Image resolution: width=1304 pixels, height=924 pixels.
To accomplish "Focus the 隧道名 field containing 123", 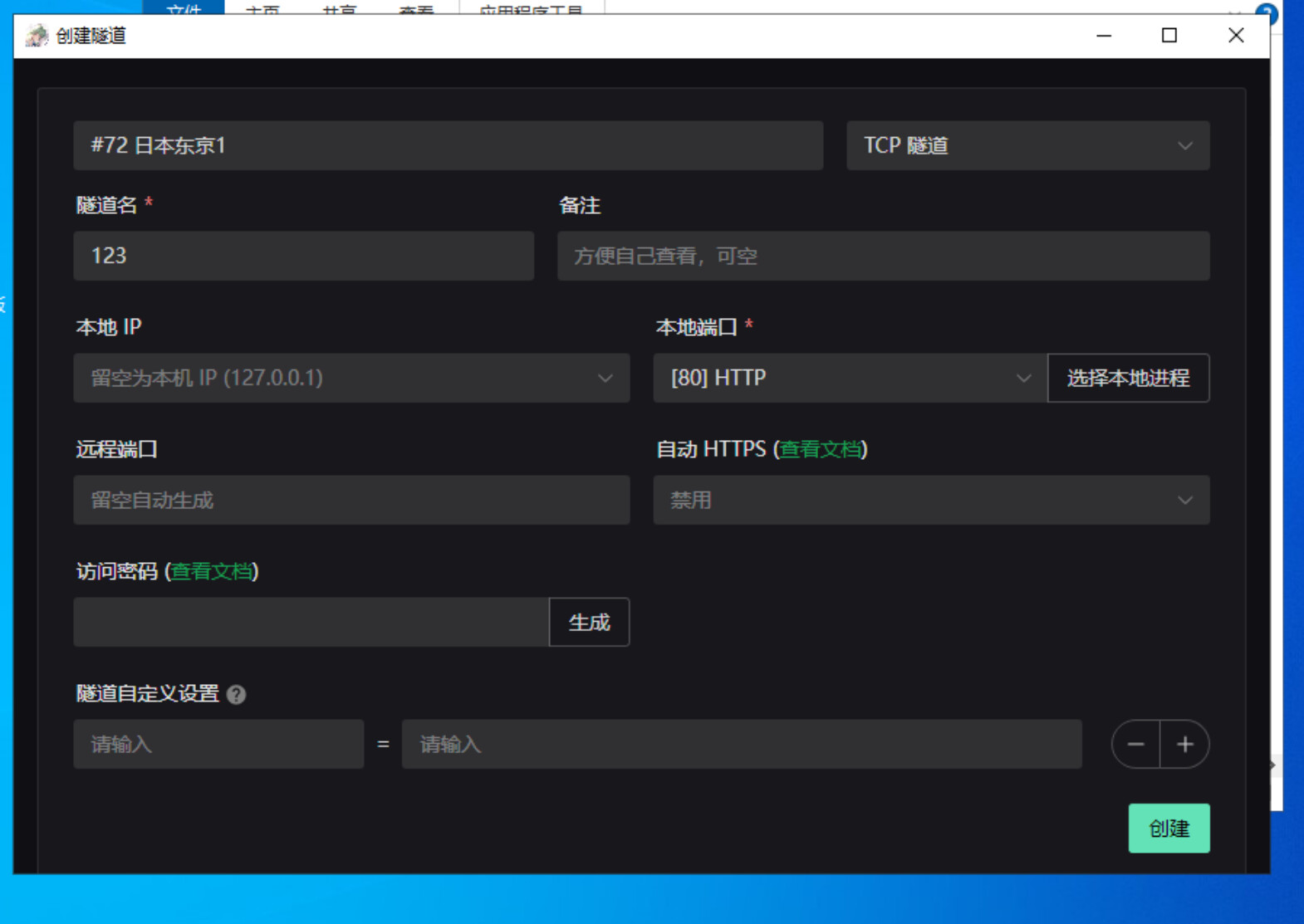I will [303, 257].
